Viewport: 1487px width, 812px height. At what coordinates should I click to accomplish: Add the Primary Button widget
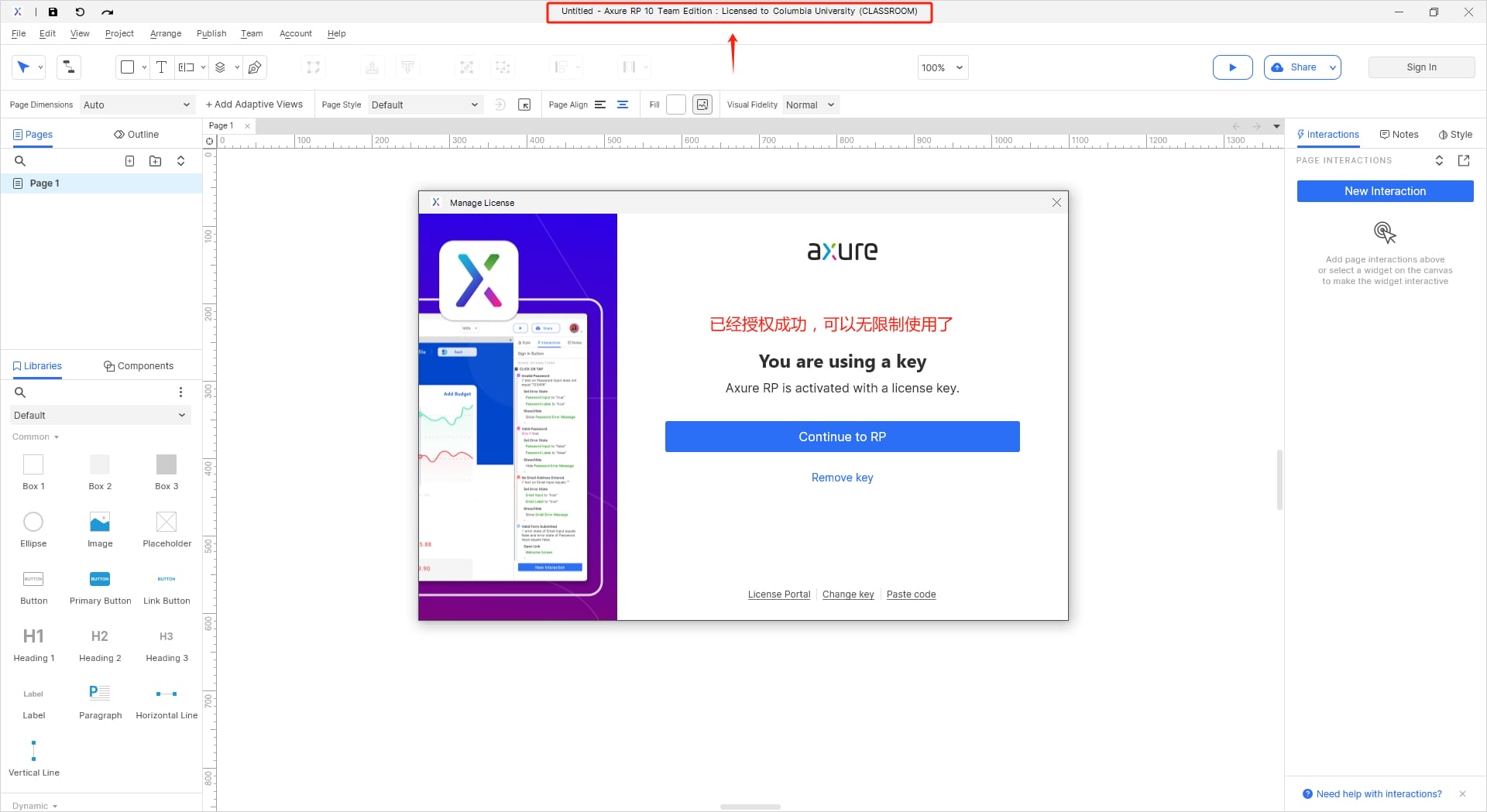[100, 586]
